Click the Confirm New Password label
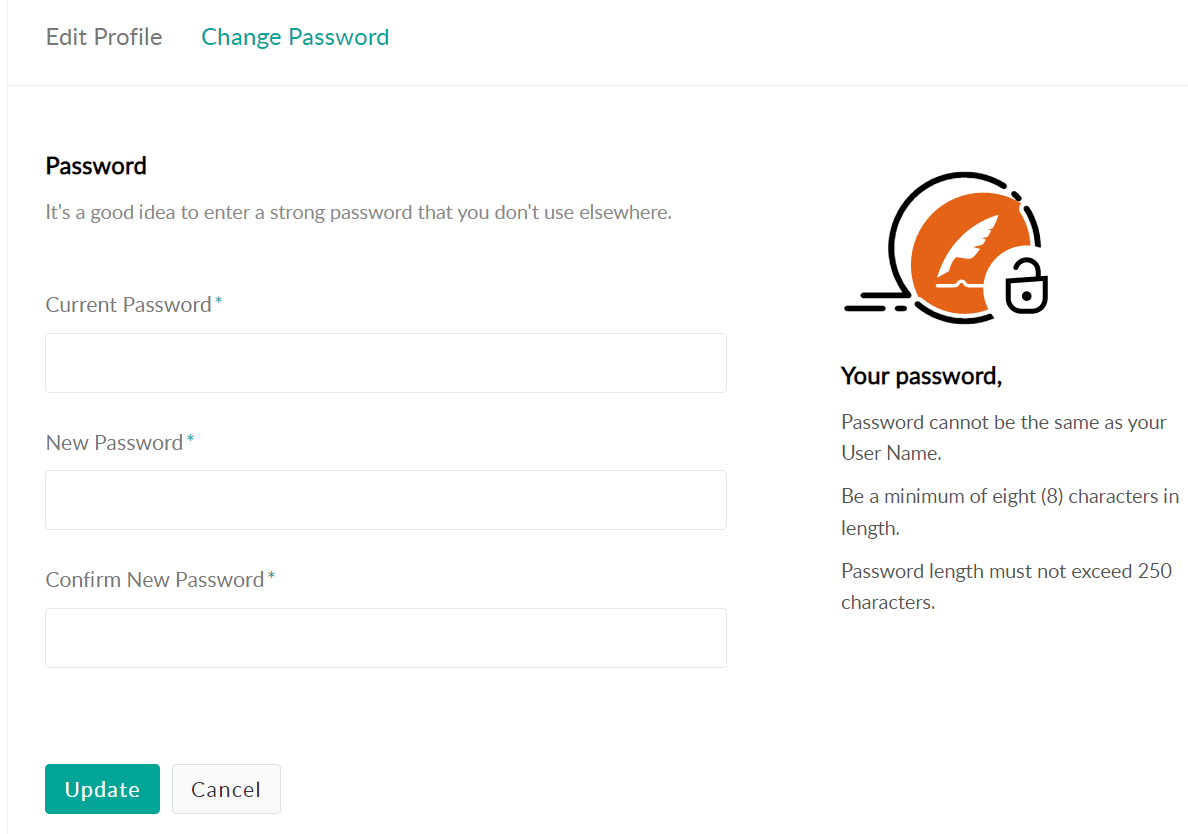The height and width of the screenshot is (834, 1188). 155,580
